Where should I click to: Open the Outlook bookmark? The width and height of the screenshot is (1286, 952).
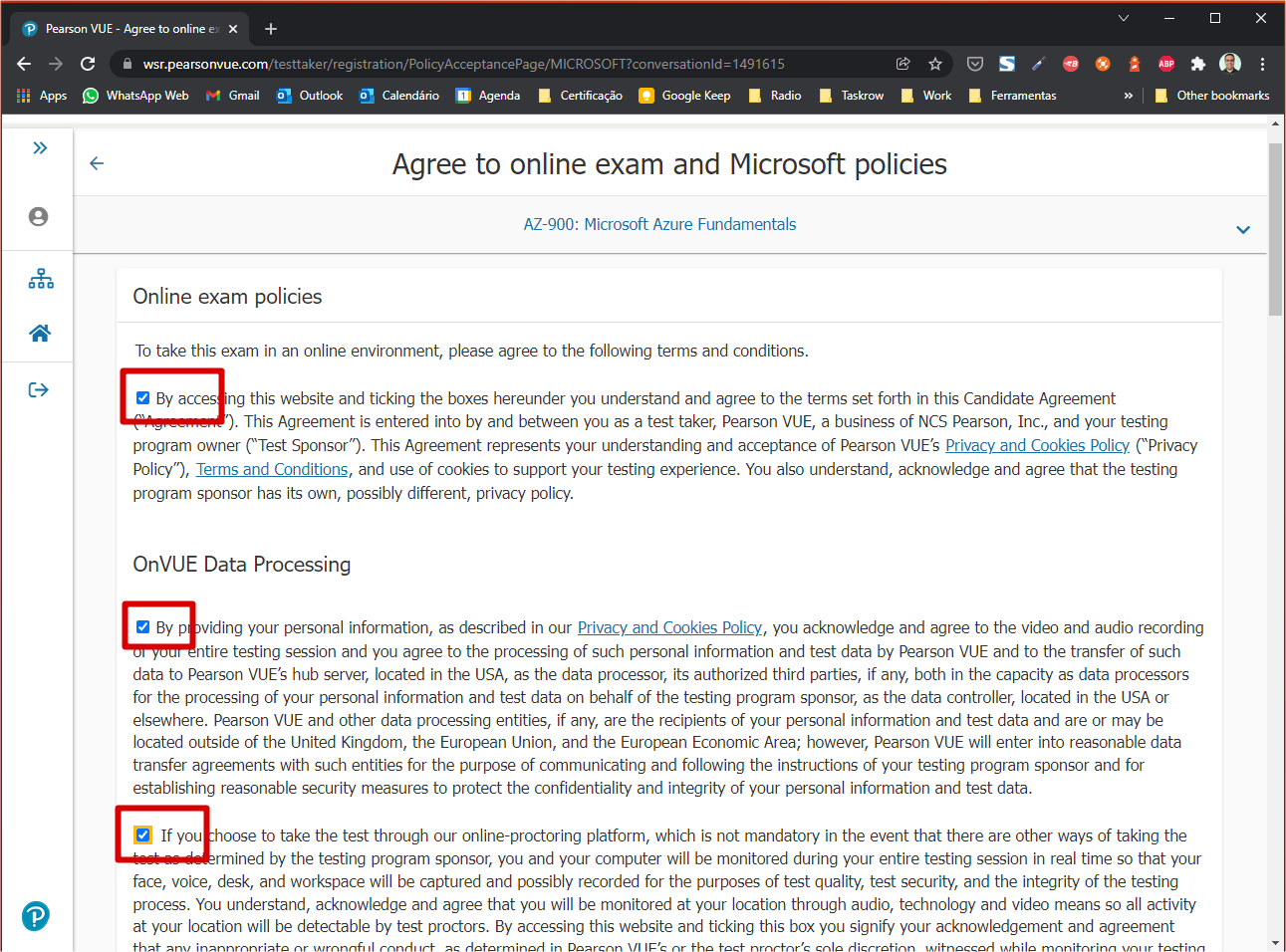pos(310,96)
